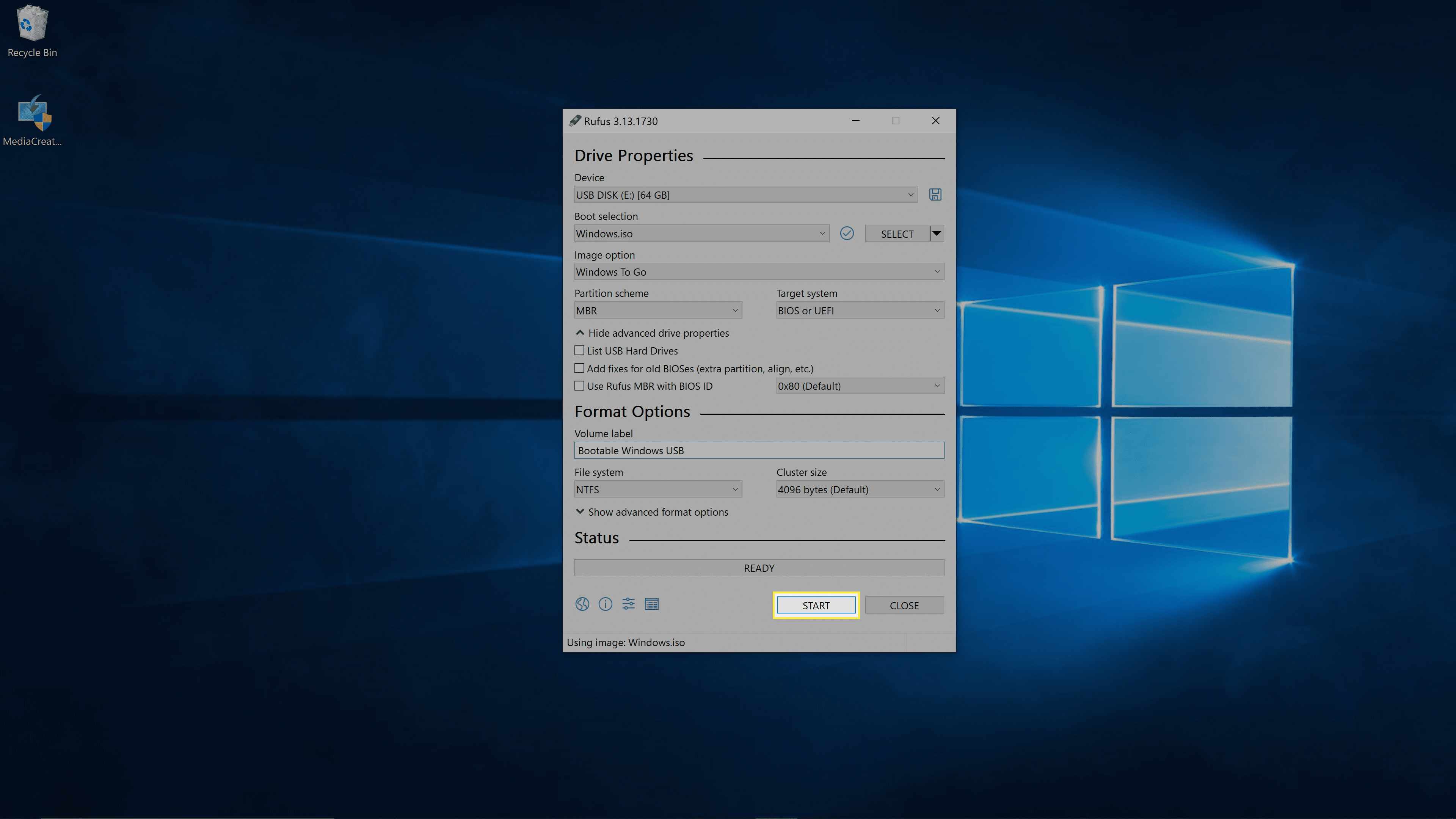Select the Image option Windows To Go dropdown

click(759, 272)
